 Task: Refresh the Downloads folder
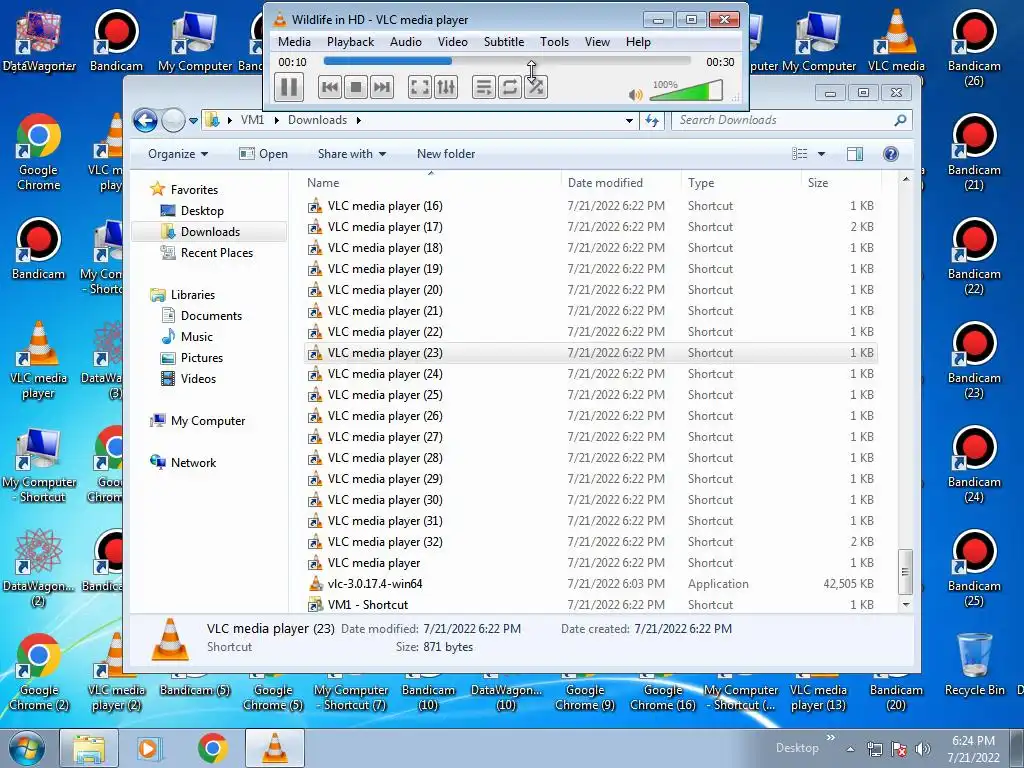point(652,120)
